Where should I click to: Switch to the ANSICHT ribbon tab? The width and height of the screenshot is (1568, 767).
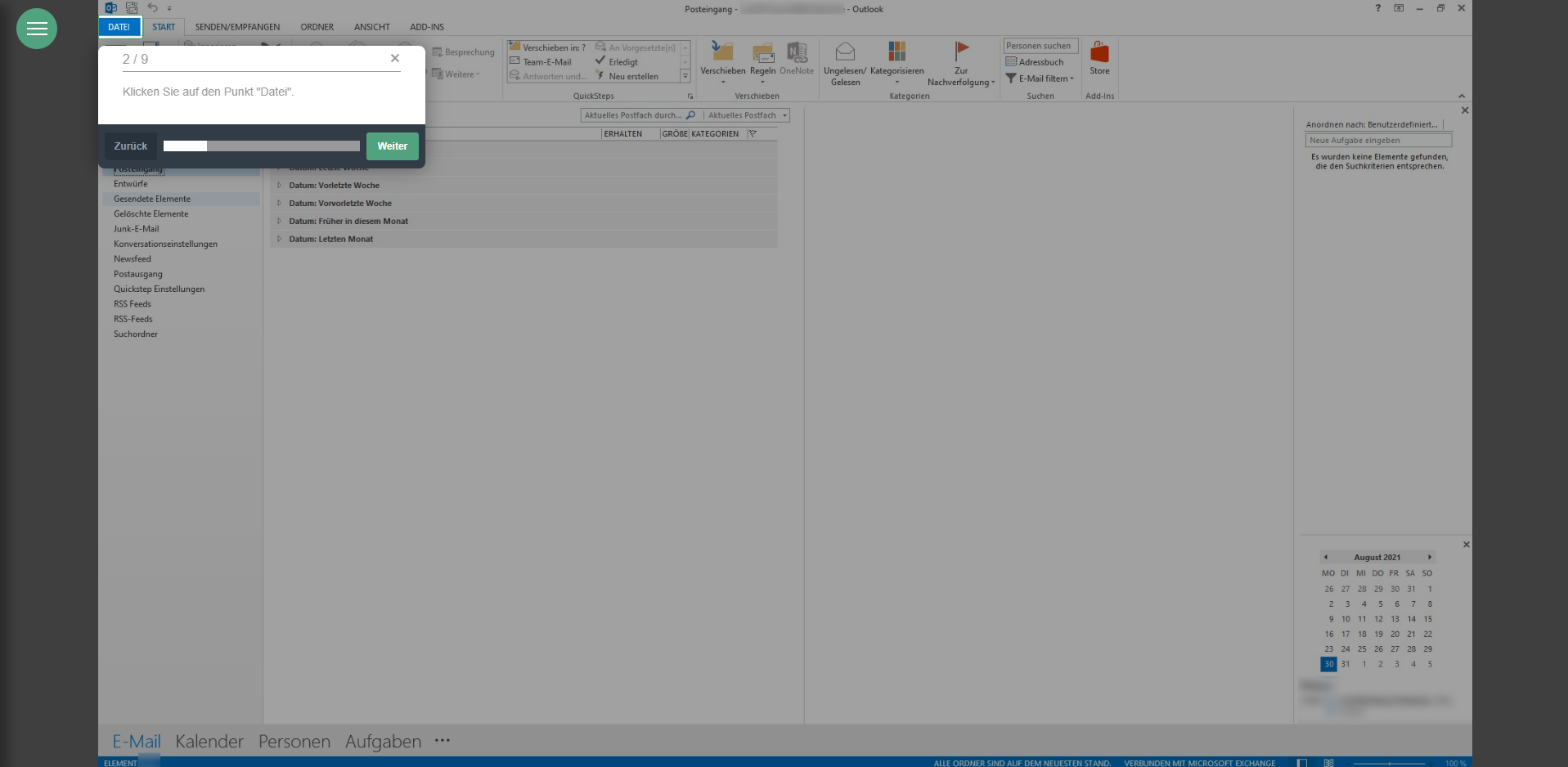(x=371, y=27)
